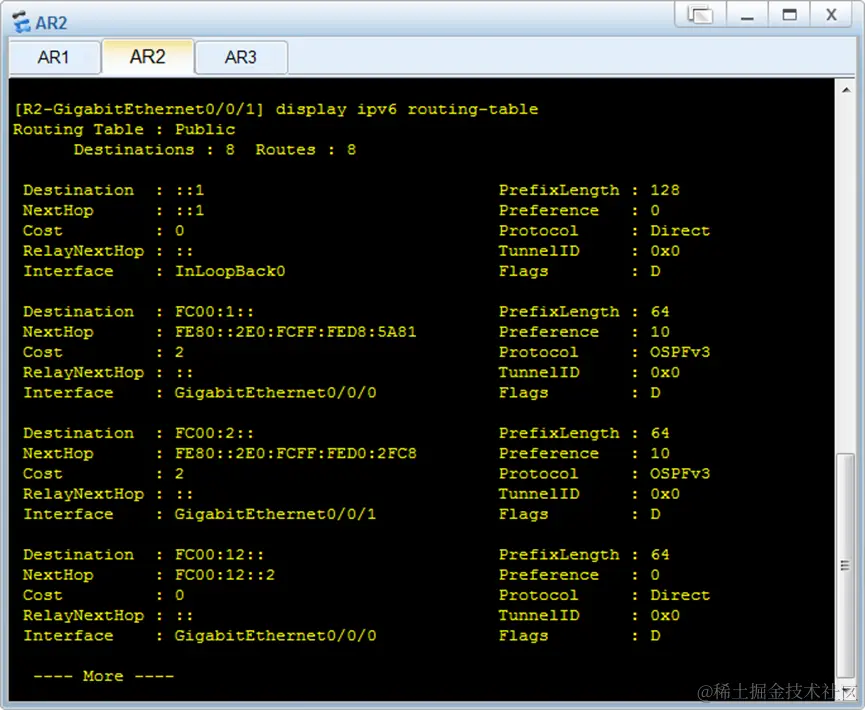Click Cost 2 of FC00:2:: route
This screenshot has height=710, width=865.
click(x=179, y=473)
